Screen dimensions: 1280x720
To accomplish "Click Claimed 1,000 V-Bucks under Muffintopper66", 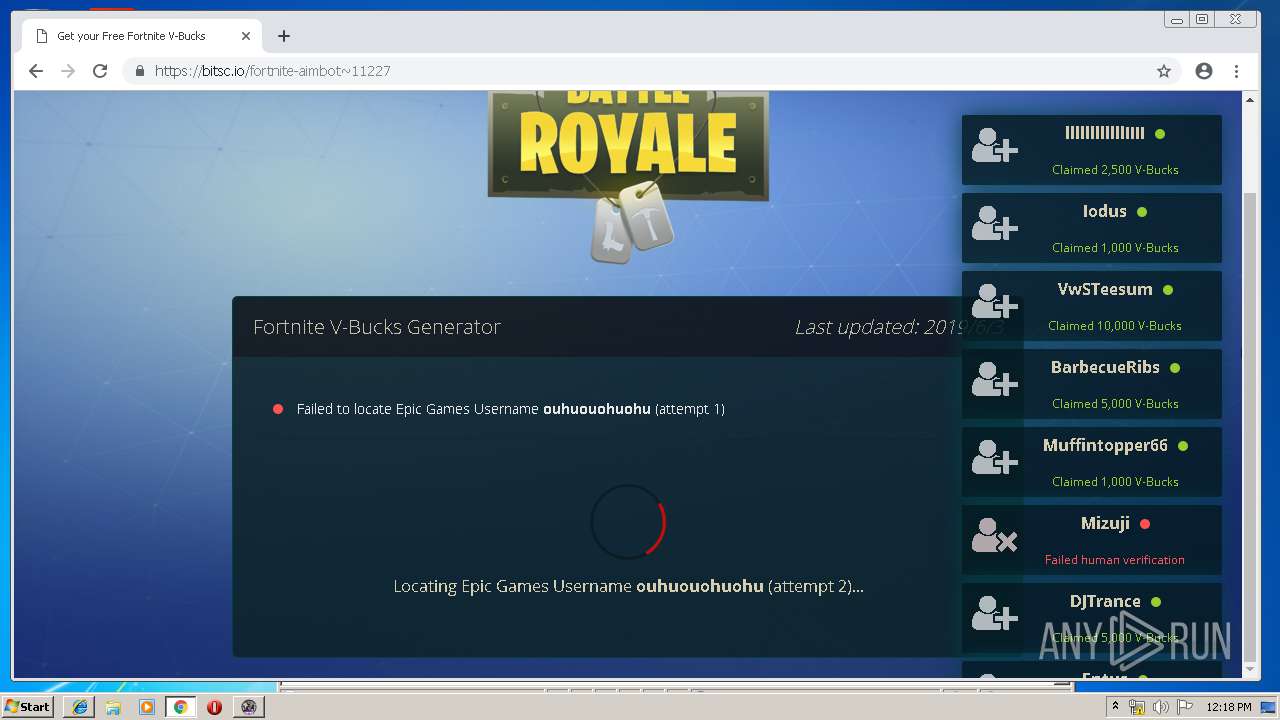I will coord(1115,482).
